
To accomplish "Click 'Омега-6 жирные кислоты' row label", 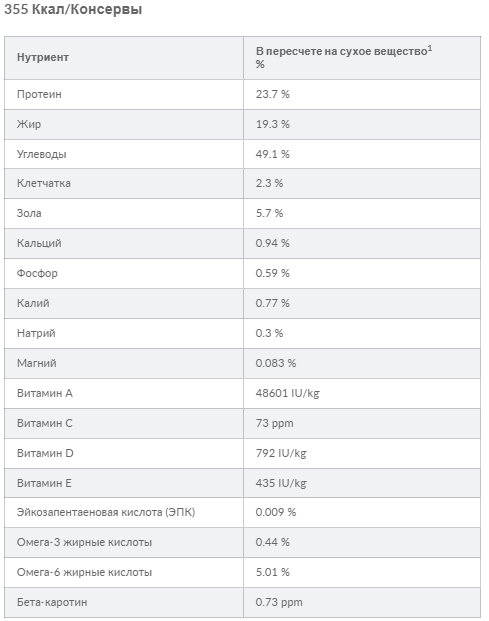I will (84, 572).
